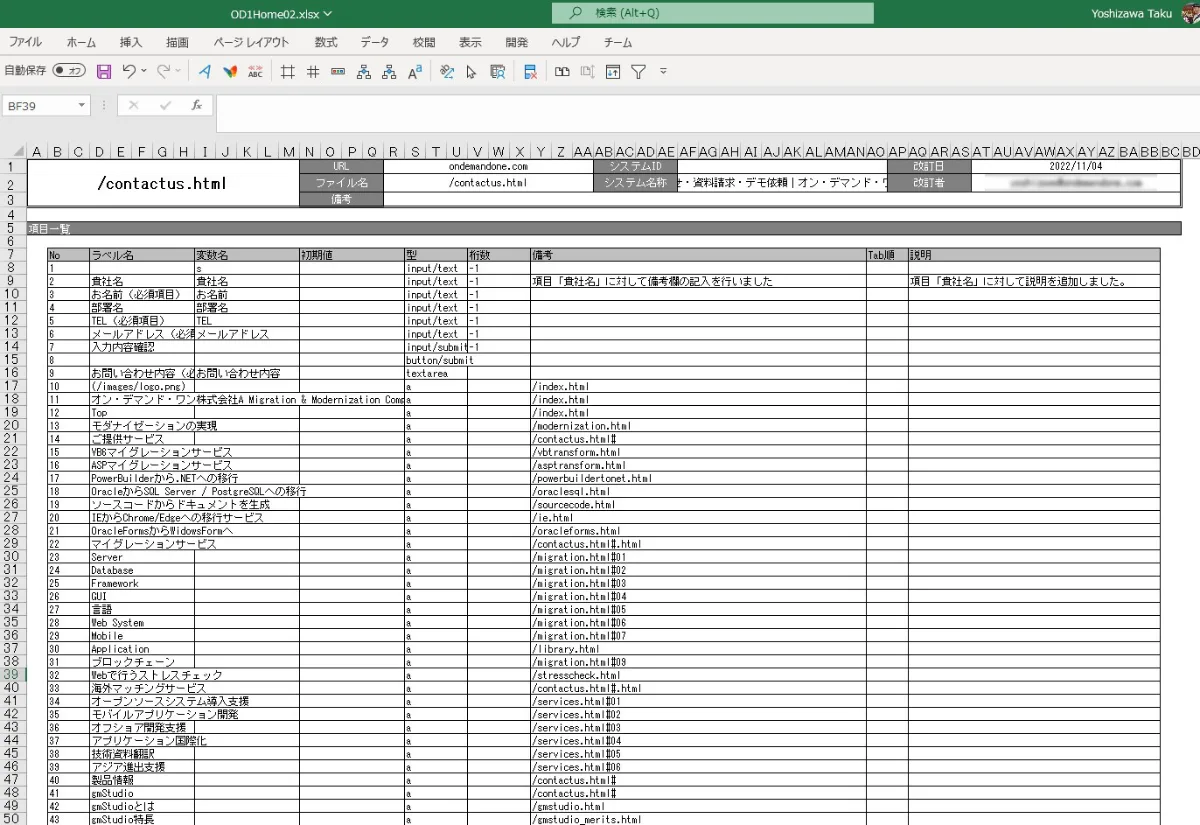This screenshot has width=1200, height=825.
Task: Expand the name box dropdown arrow
Action: [82, 105]
